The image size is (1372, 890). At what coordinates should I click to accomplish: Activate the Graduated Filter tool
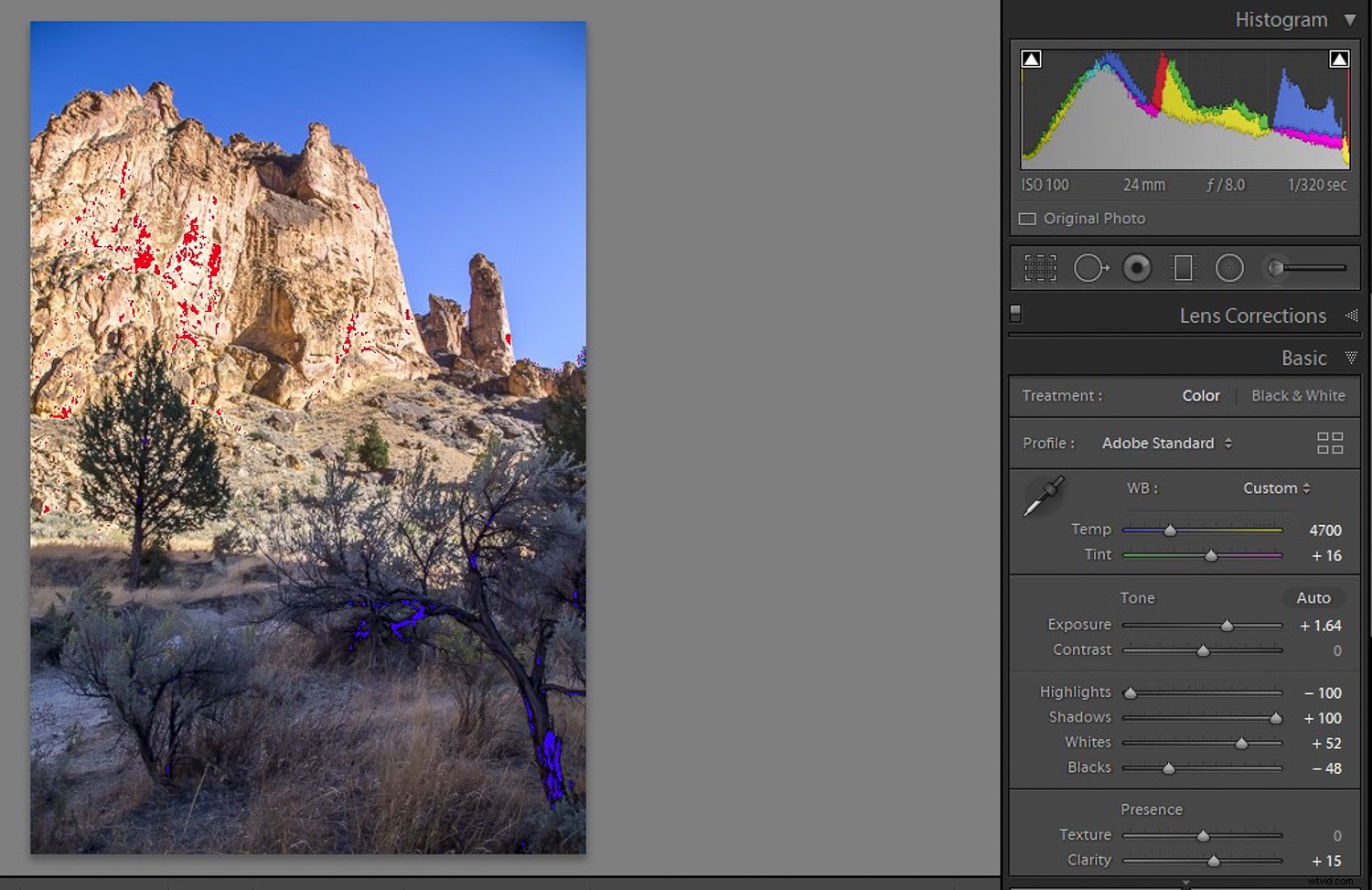click(1184, 267)
